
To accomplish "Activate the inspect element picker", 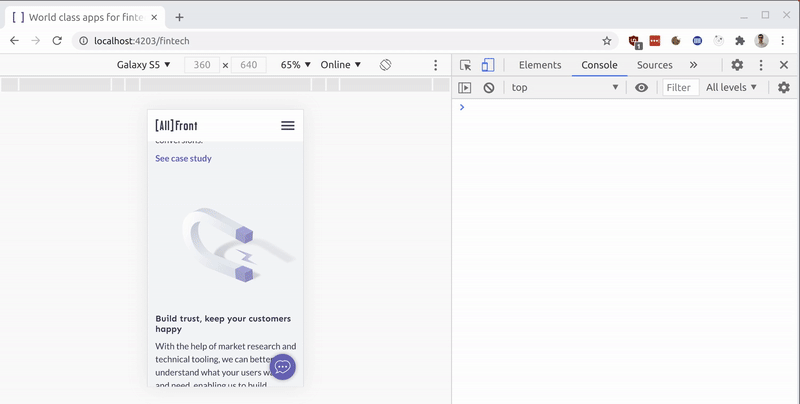I will tap(465, 65).
